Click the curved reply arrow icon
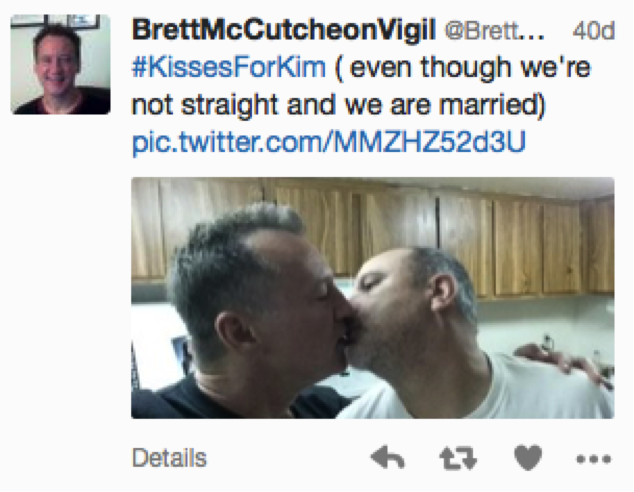Viewport: 634px width, 492px height. (387, 458)
